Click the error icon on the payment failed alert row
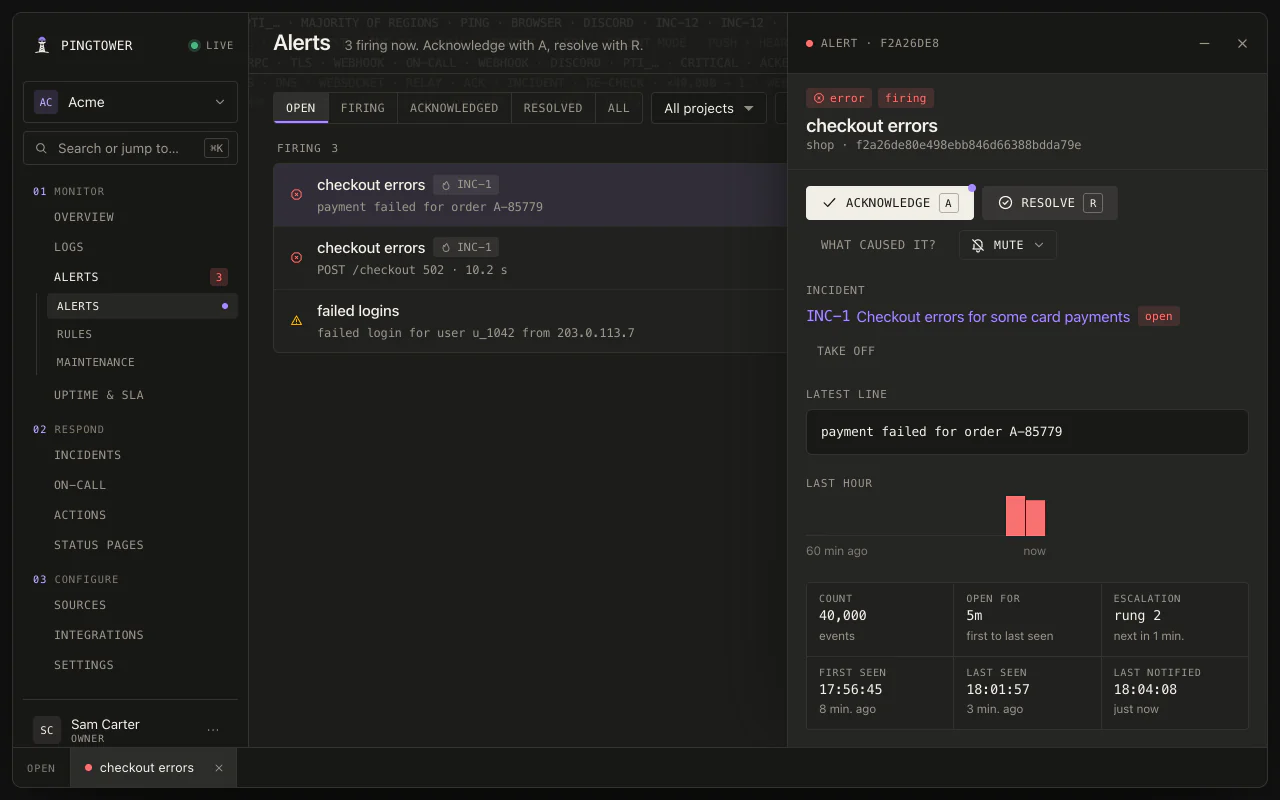1280x800 pixels. click(296, 195)
